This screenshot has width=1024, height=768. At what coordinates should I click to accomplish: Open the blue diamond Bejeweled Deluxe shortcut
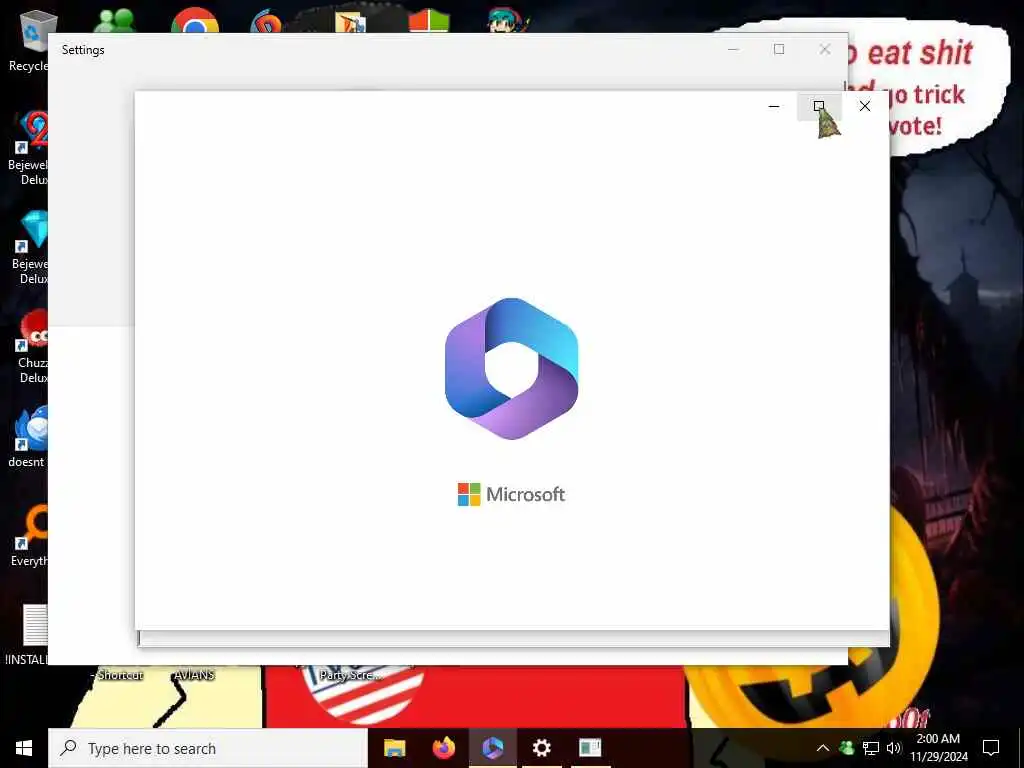[x=29, y=248]
